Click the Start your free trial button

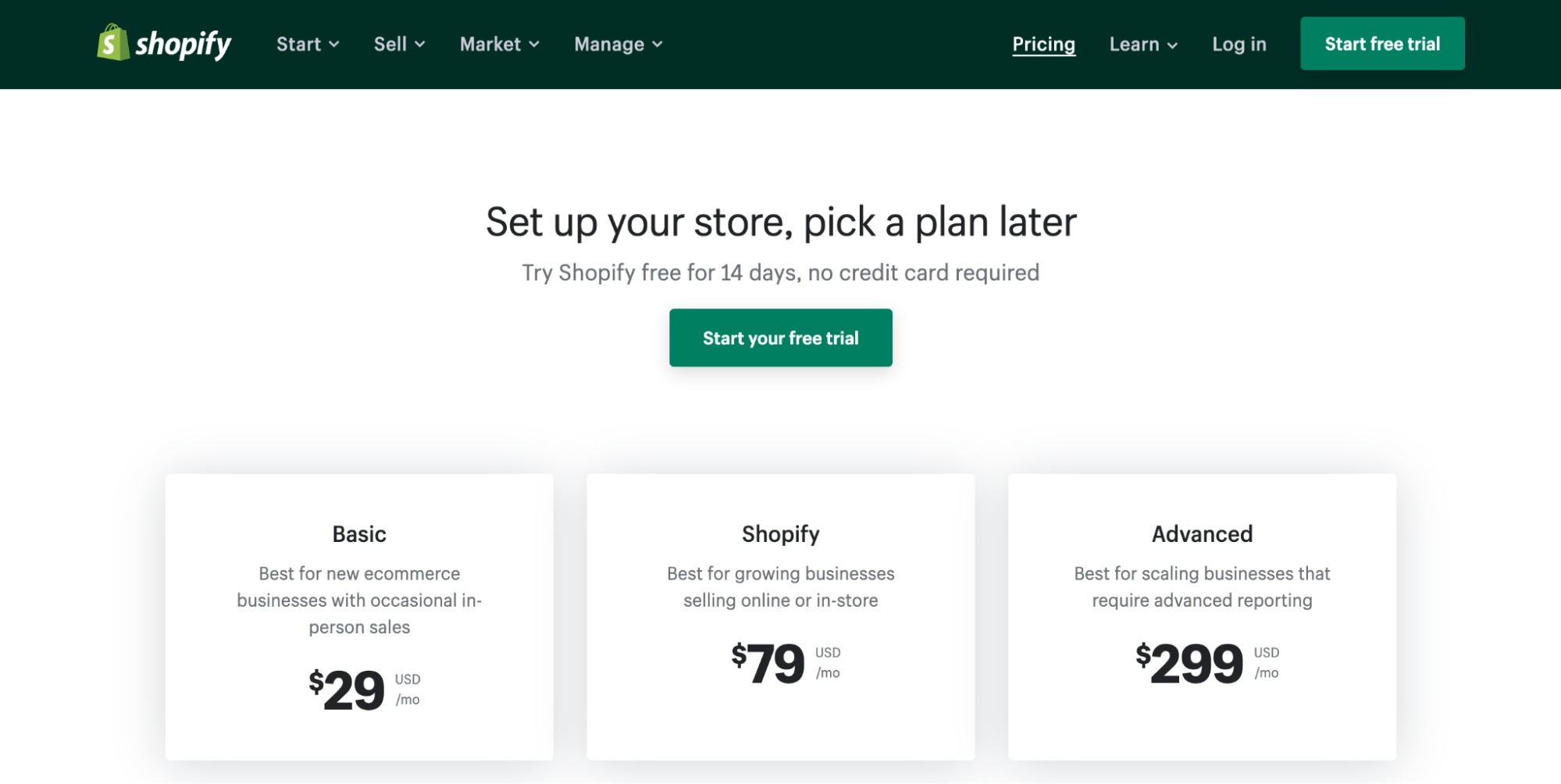pos(780,338)
